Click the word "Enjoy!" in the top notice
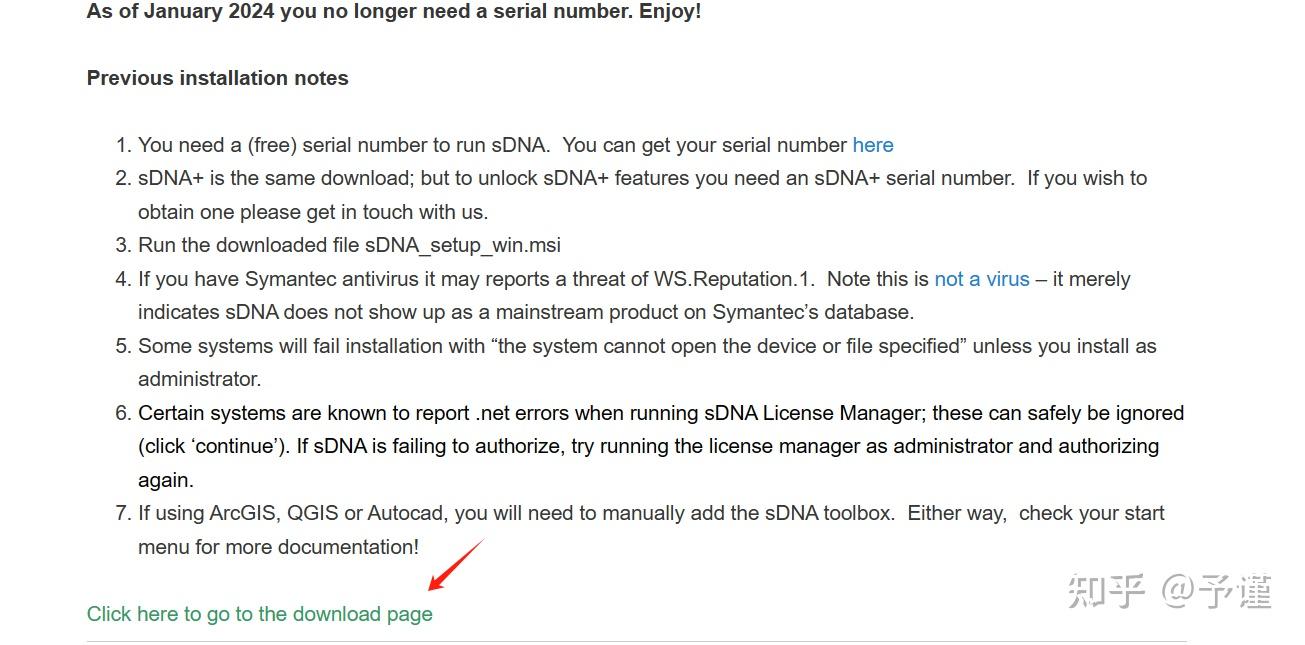This screenshot has width=1305, height=645. tap(670, 12)
